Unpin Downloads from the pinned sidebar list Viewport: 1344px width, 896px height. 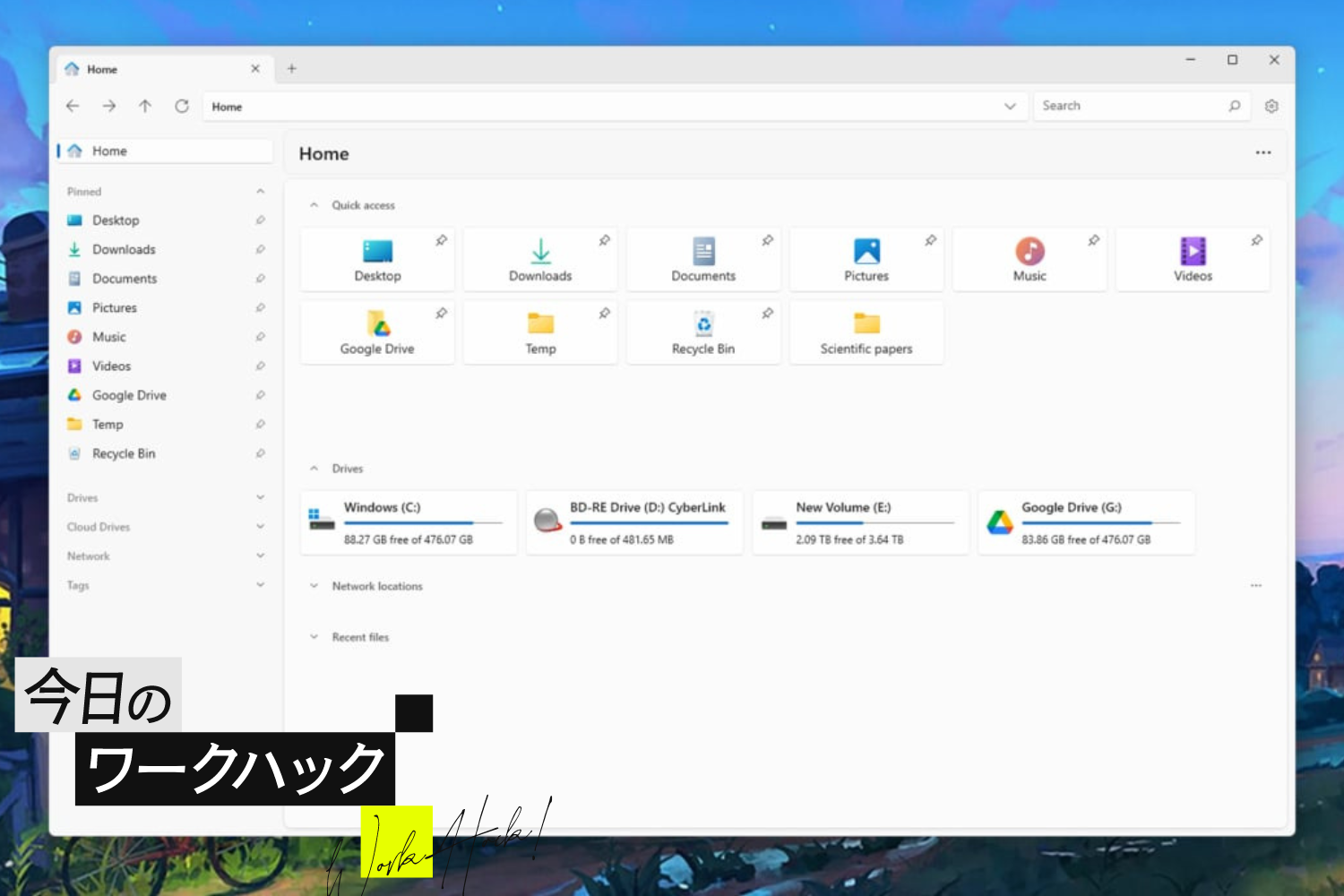pyautogui.click(x=260, y=249)
